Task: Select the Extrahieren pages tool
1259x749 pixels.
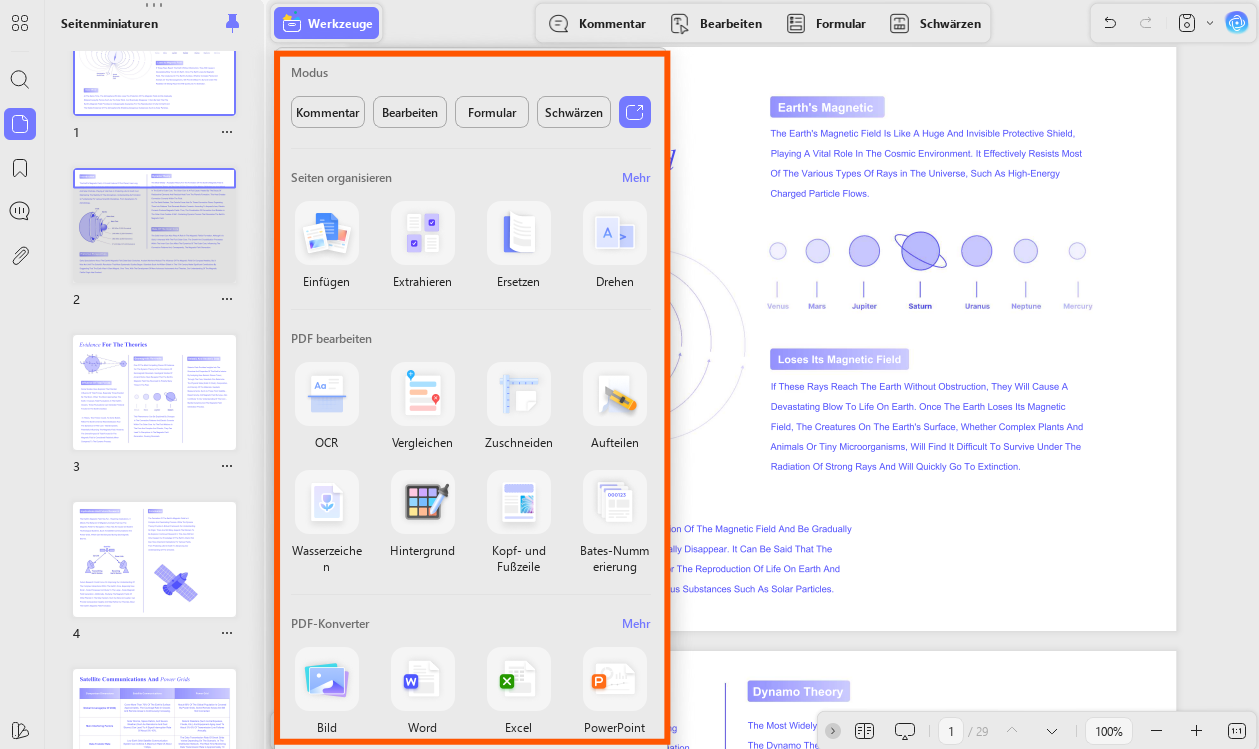Action: pyautogui.click(x=422, y=245)
